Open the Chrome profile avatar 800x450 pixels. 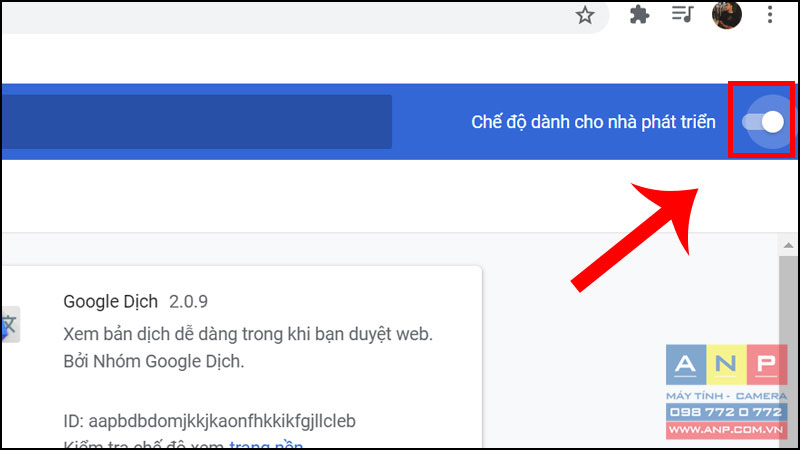pyautogui.click(x=727, y=14)
